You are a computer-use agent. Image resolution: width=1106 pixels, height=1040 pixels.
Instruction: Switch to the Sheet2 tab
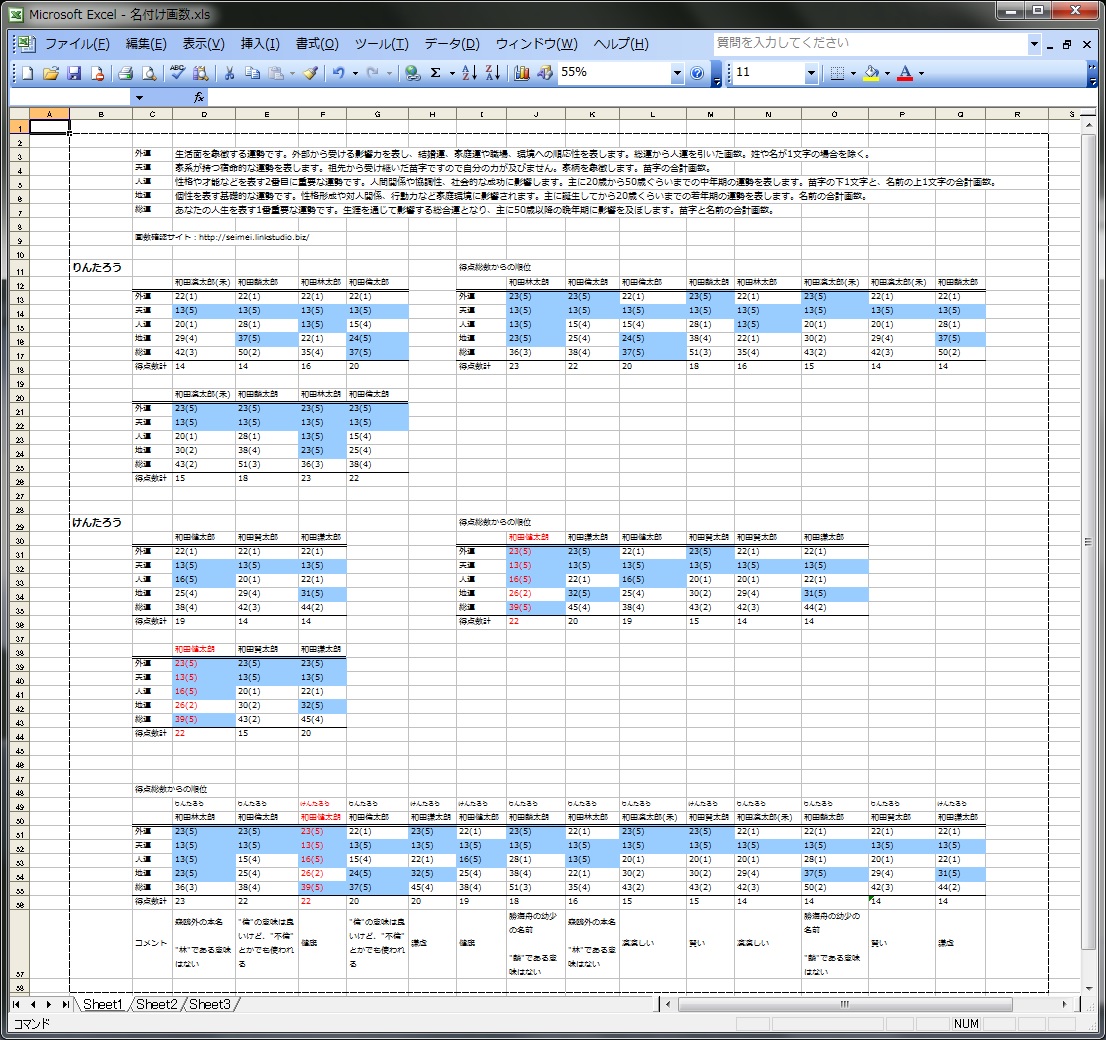pos(156,1004)
